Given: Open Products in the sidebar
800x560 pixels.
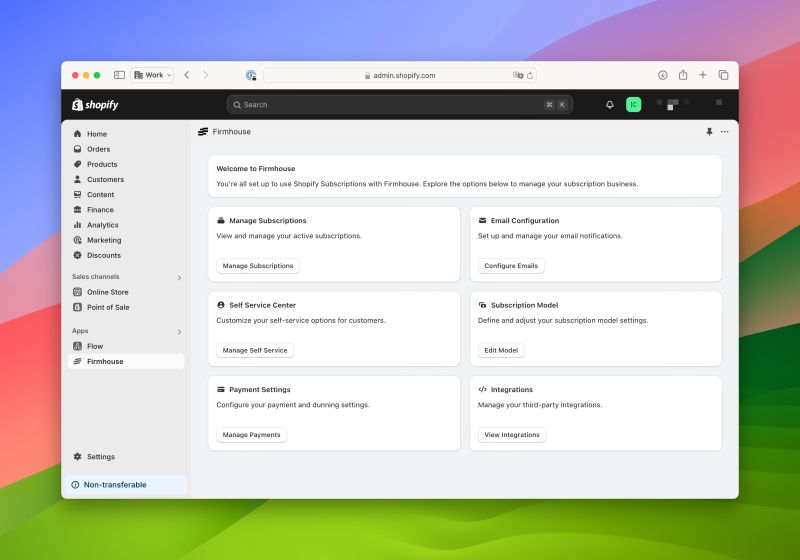Looking at the screenshot, I should pyautogui.click(x=126, y=164).
